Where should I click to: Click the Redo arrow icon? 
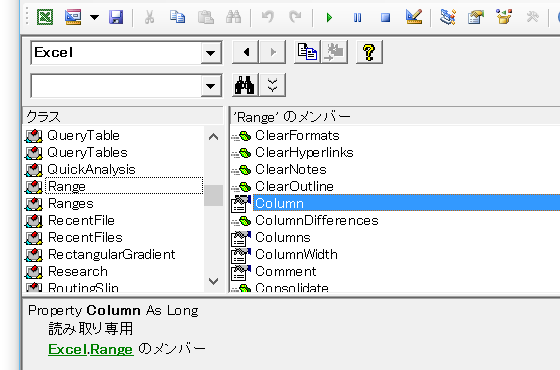point(295,17)
